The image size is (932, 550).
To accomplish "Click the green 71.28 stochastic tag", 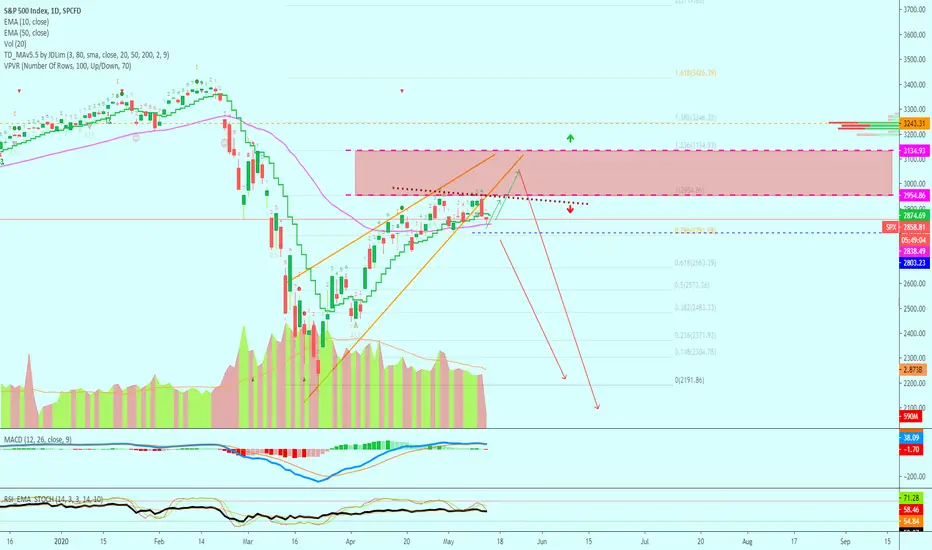I will coord(911,498).
